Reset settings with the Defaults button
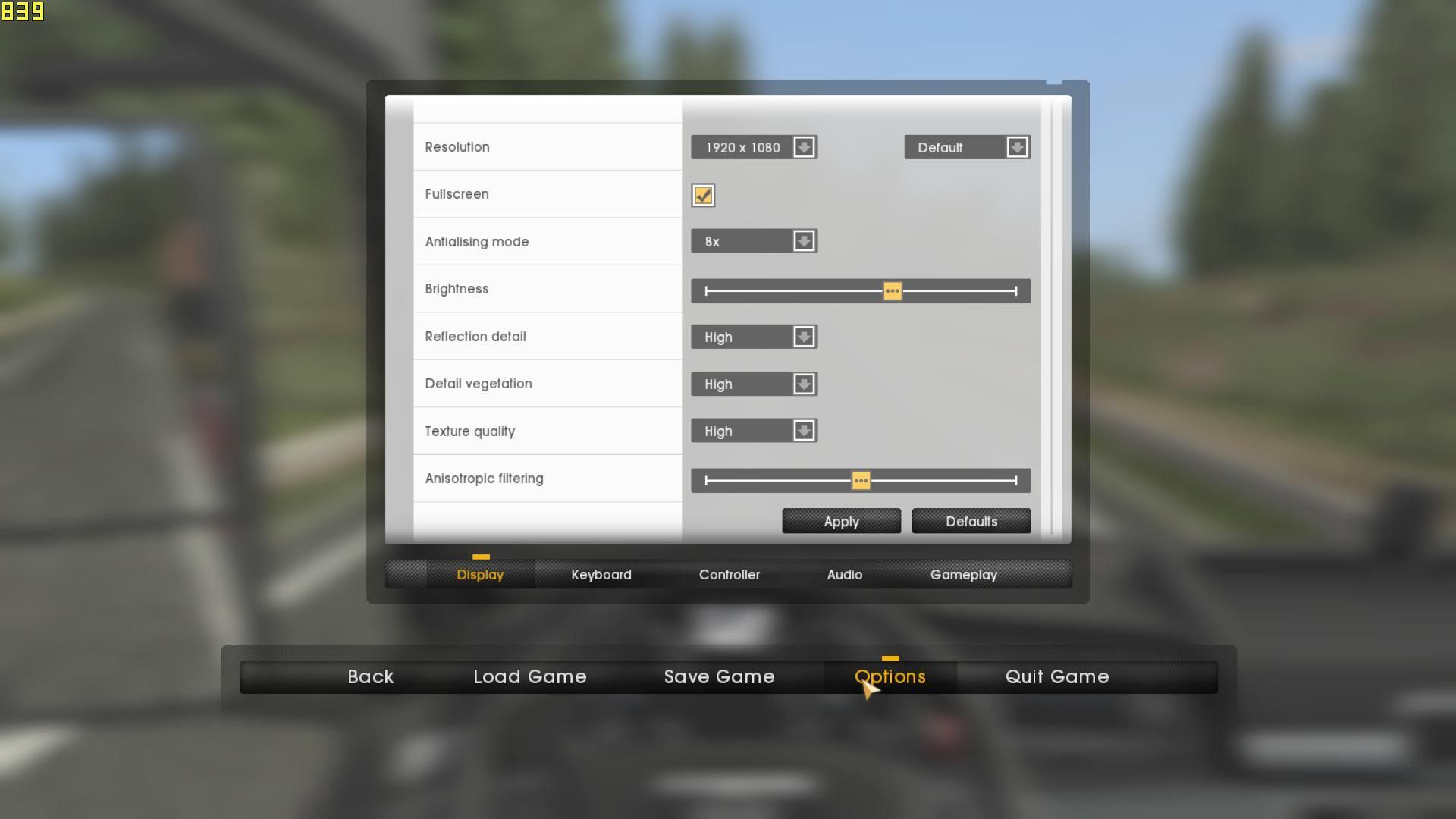Image resolution: width=1456 pixels, height=819 pixels. [971, 521]
